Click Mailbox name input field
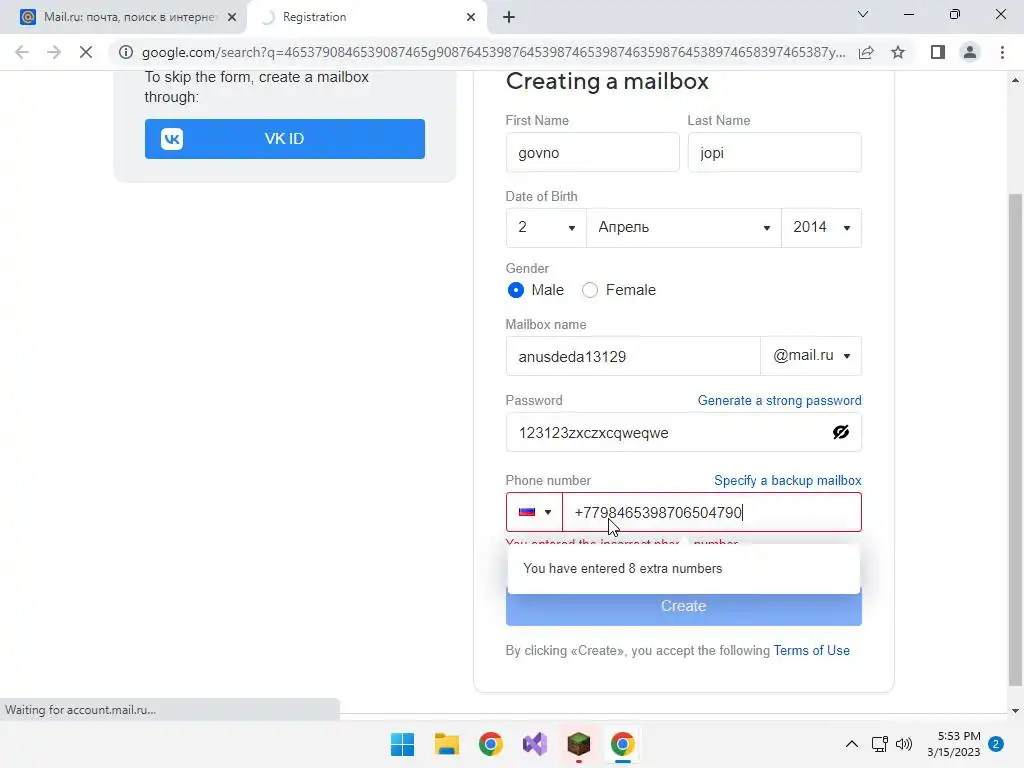 [633, 356]
